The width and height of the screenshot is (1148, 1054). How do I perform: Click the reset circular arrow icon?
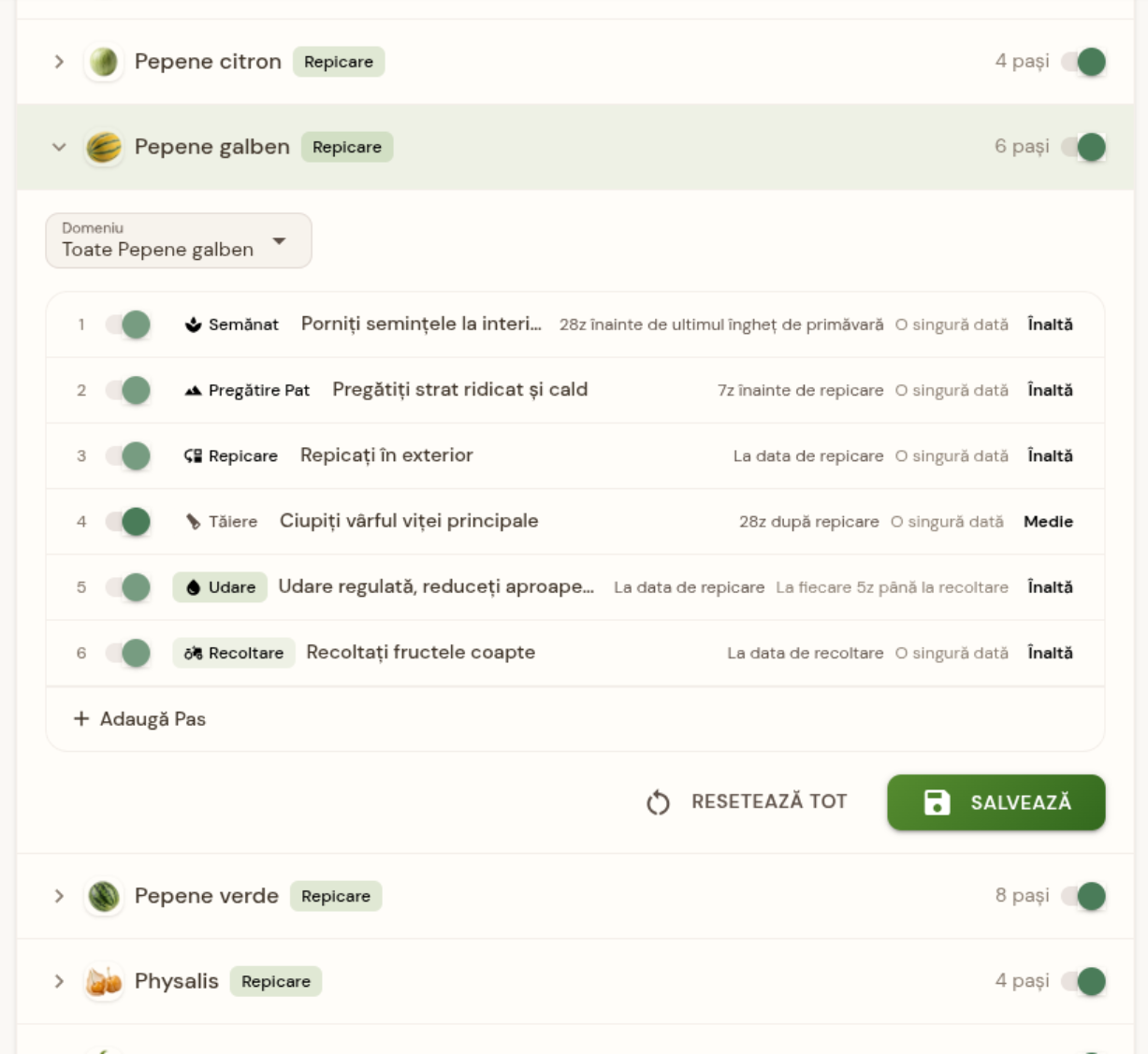click(x=658, y=802)
